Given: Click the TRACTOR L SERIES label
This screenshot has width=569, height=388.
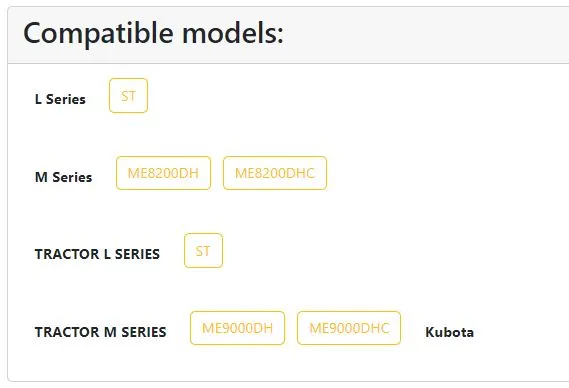Looking at the screenshot, I should pyautogui.click(x=97, y=254).
